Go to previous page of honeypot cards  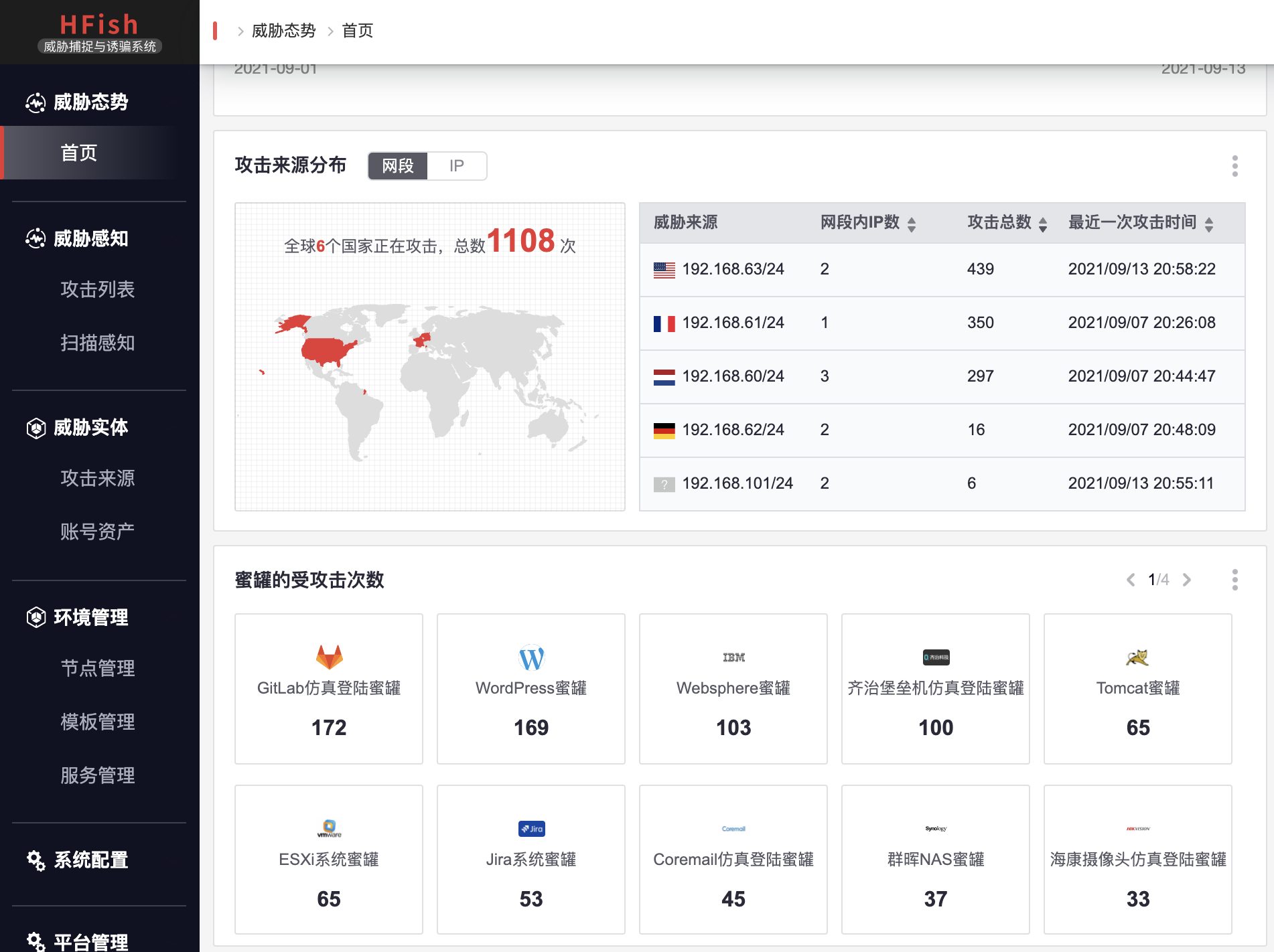tap(1131, 580)
